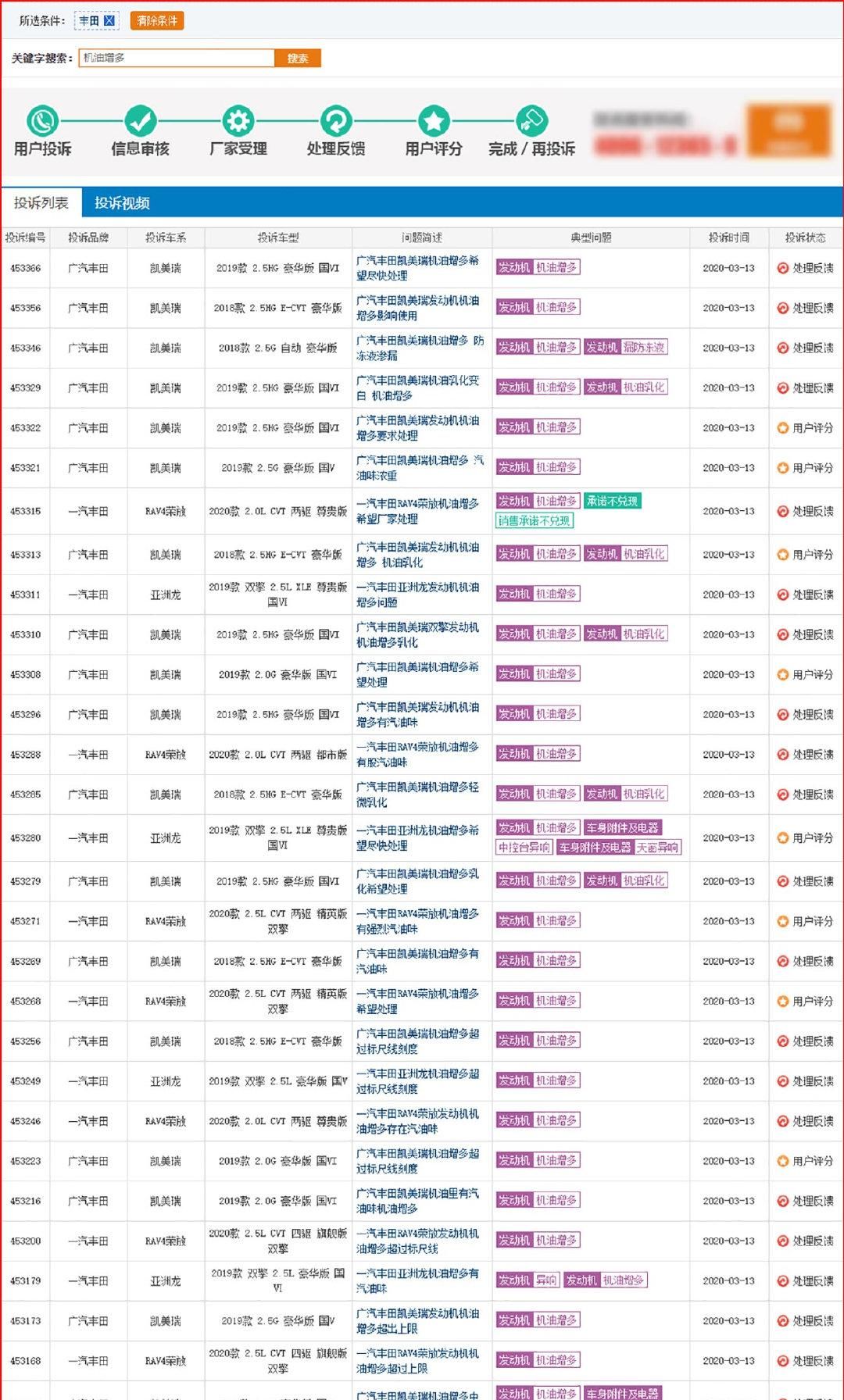Click the 发动机 机油增多 tag in row 453366
This screenshot has width=844, height=1400.
tap(538, 267)
